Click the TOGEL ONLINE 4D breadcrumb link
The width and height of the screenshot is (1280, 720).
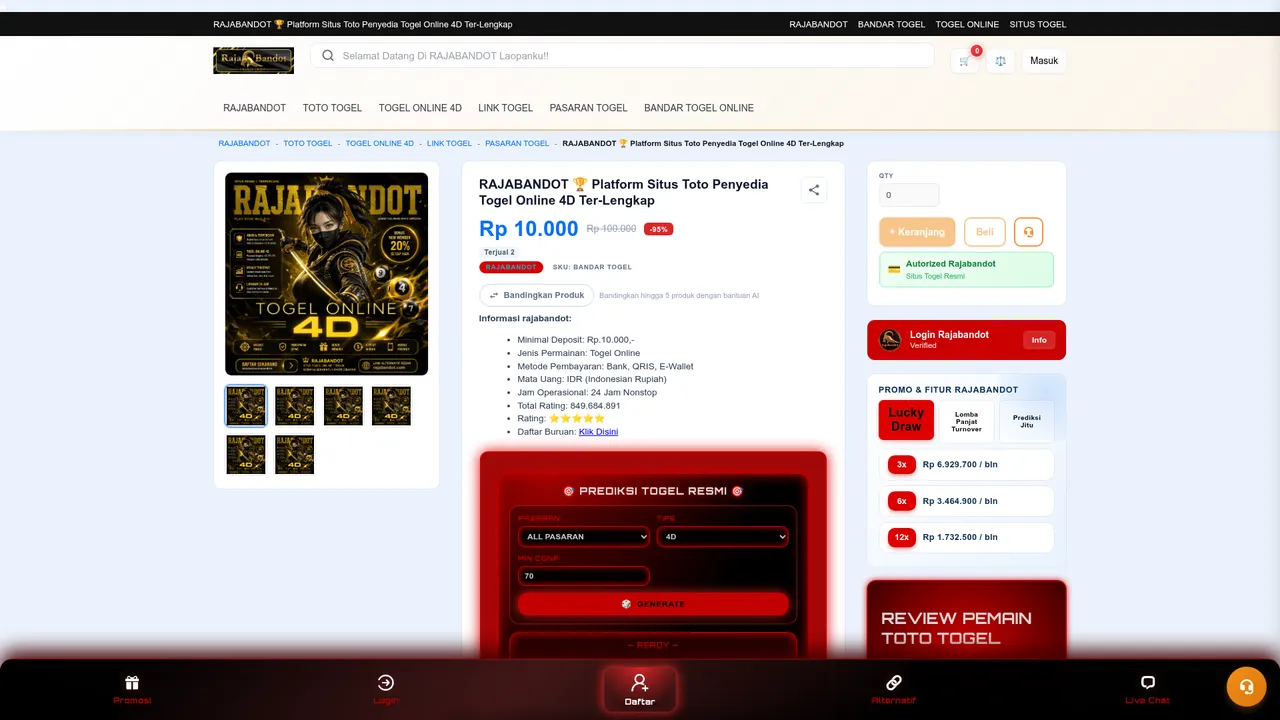379,143
